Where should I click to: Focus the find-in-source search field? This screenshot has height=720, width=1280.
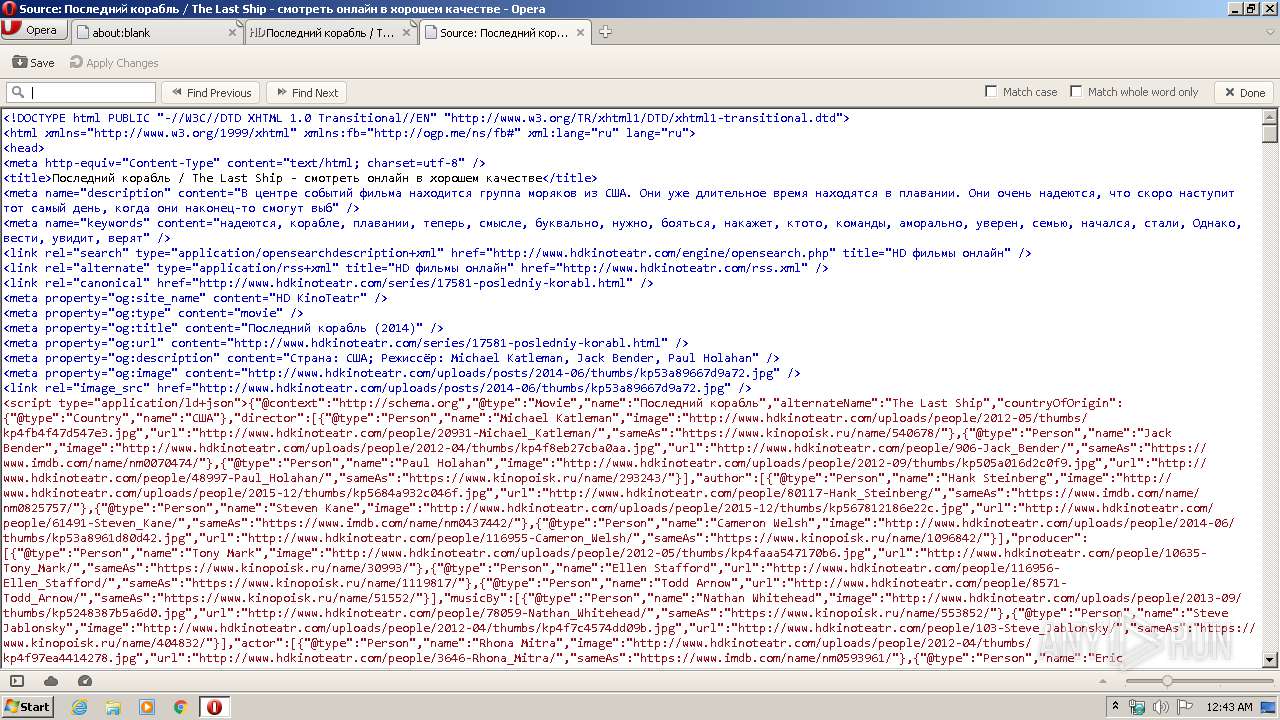[81, 92]
